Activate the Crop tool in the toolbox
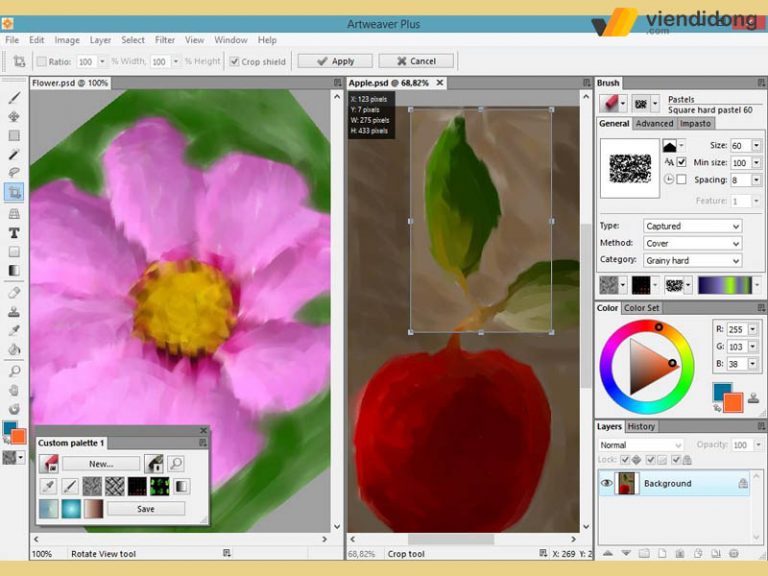This screenshot has width=768, height=576. (14, 192)
